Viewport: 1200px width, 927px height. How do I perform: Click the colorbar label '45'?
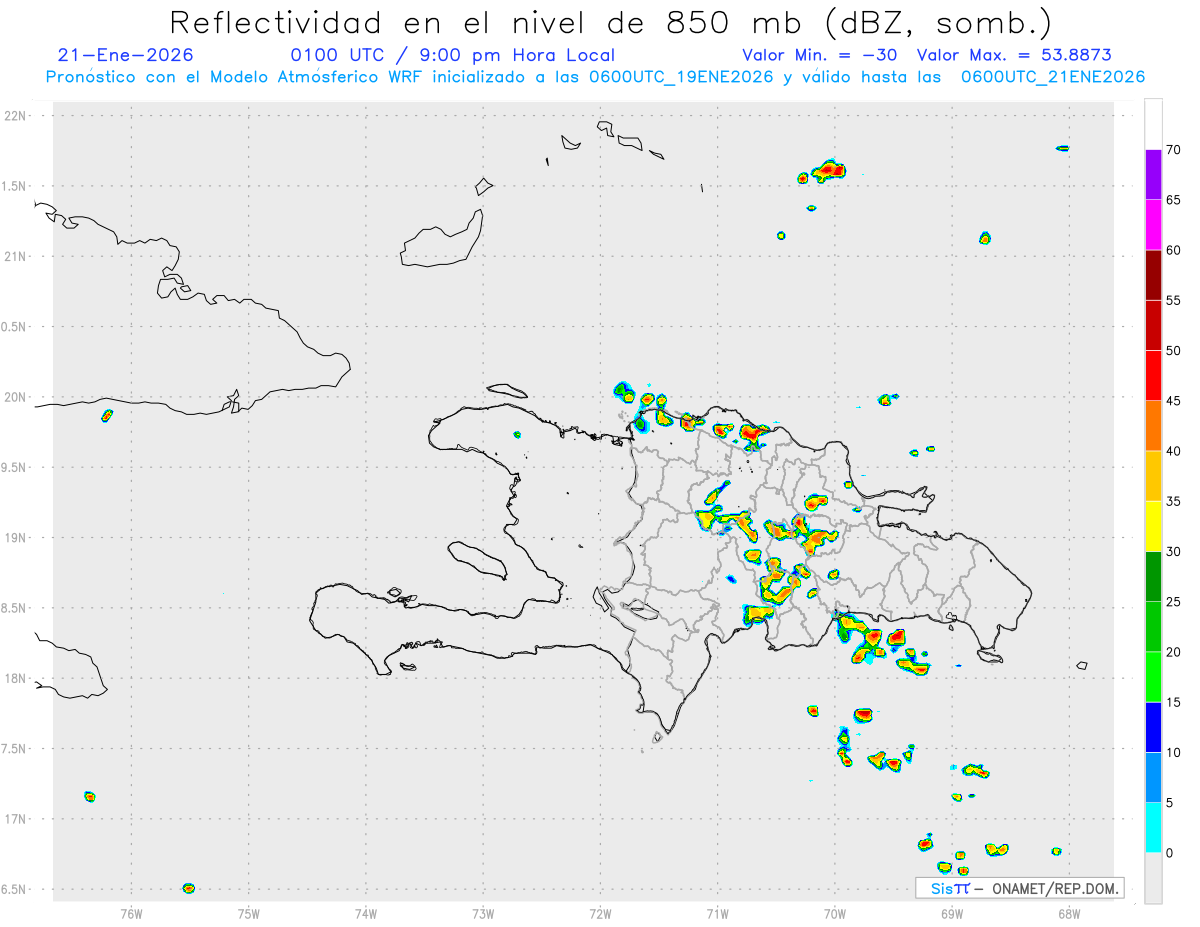pyautogui.click(x=1174, y=401)
